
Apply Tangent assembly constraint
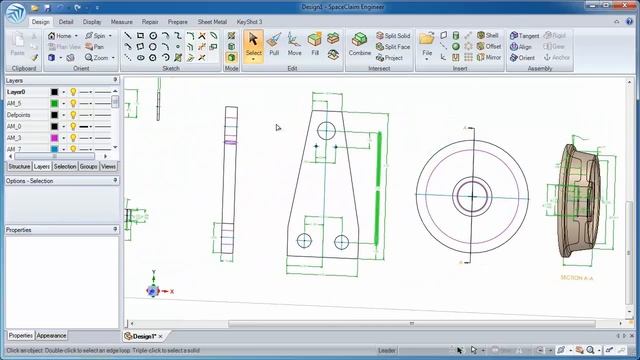(x=524, y=36)
